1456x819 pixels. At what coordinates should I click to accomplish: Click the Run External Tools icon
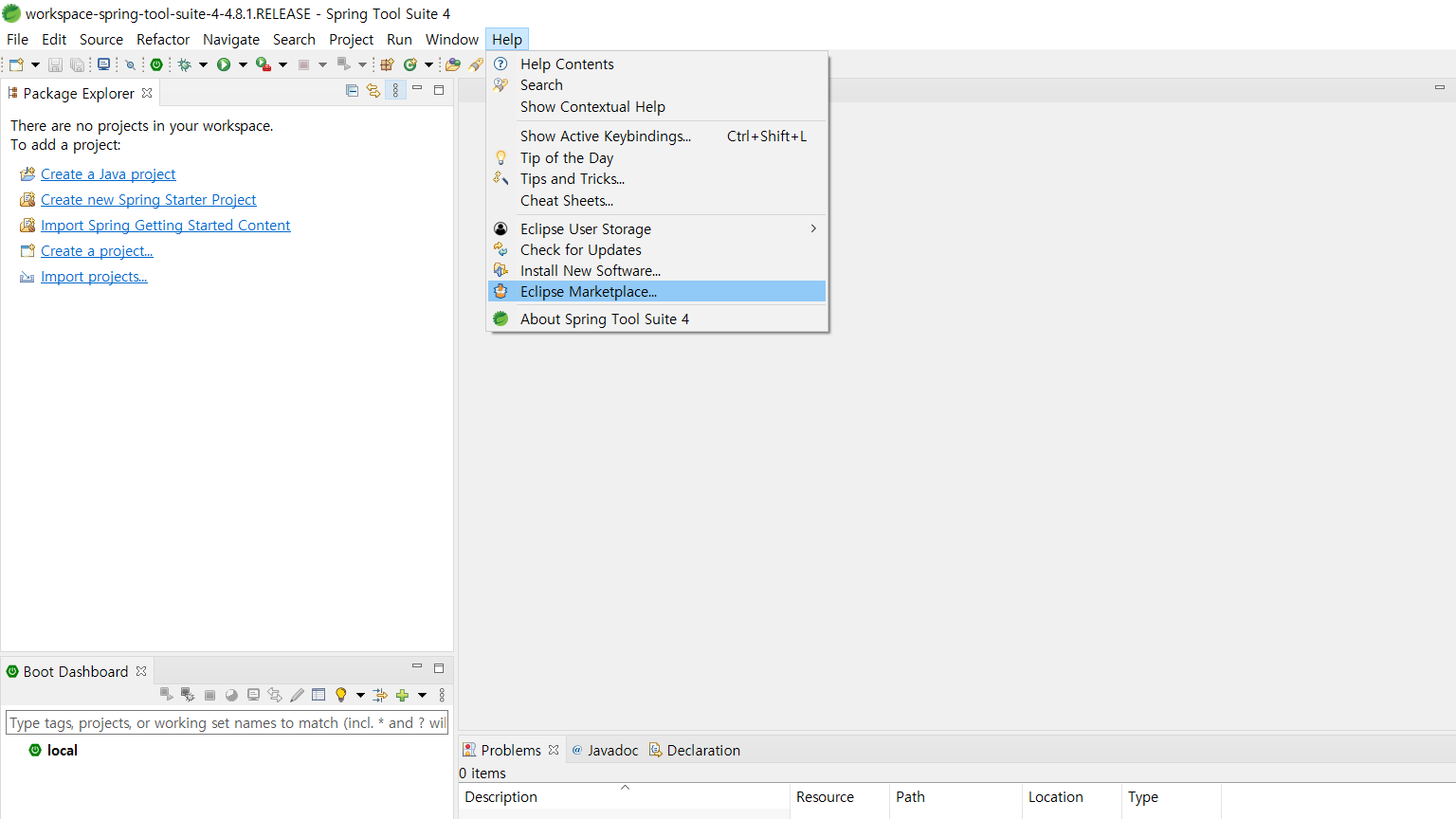point(264,64)
